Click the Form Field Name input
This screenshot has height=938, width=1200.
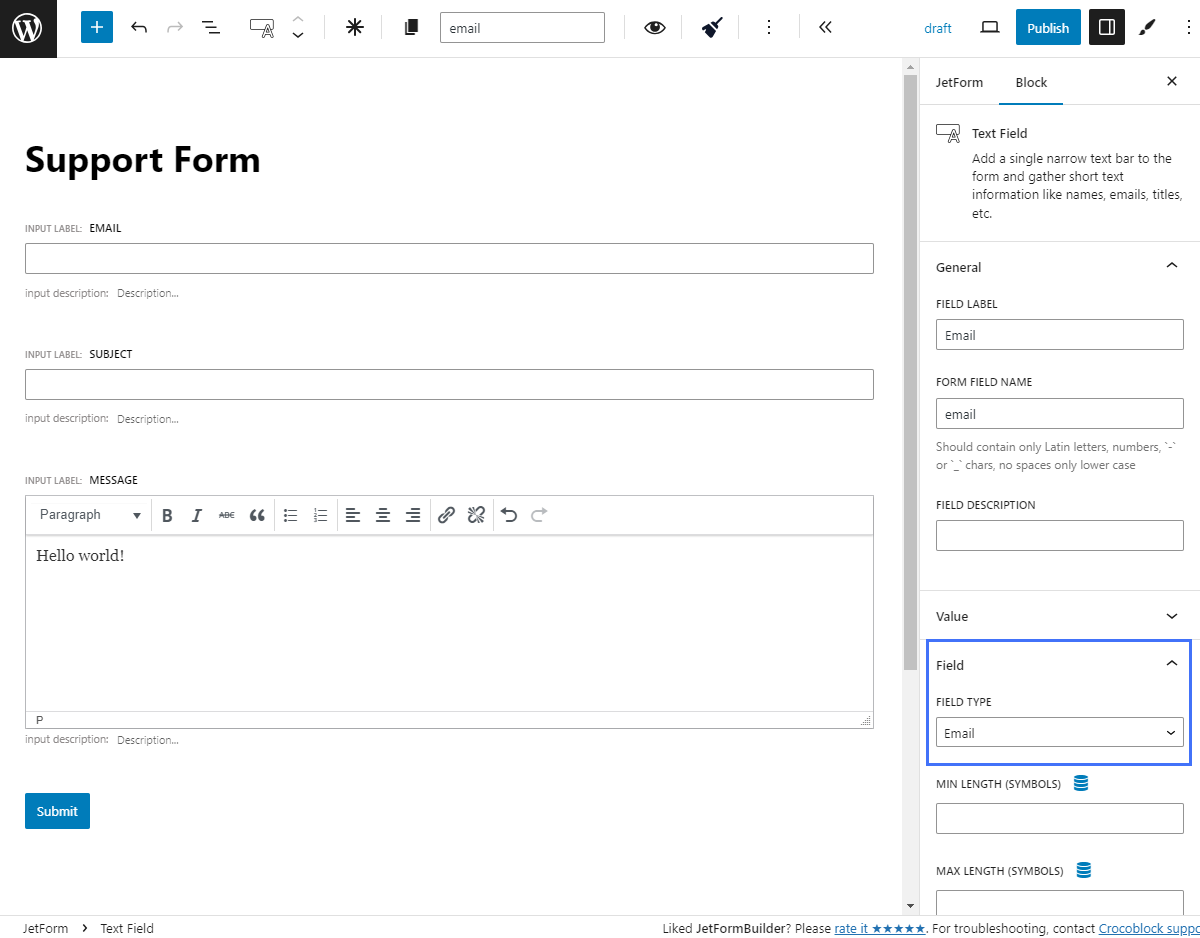point(1059,414)
